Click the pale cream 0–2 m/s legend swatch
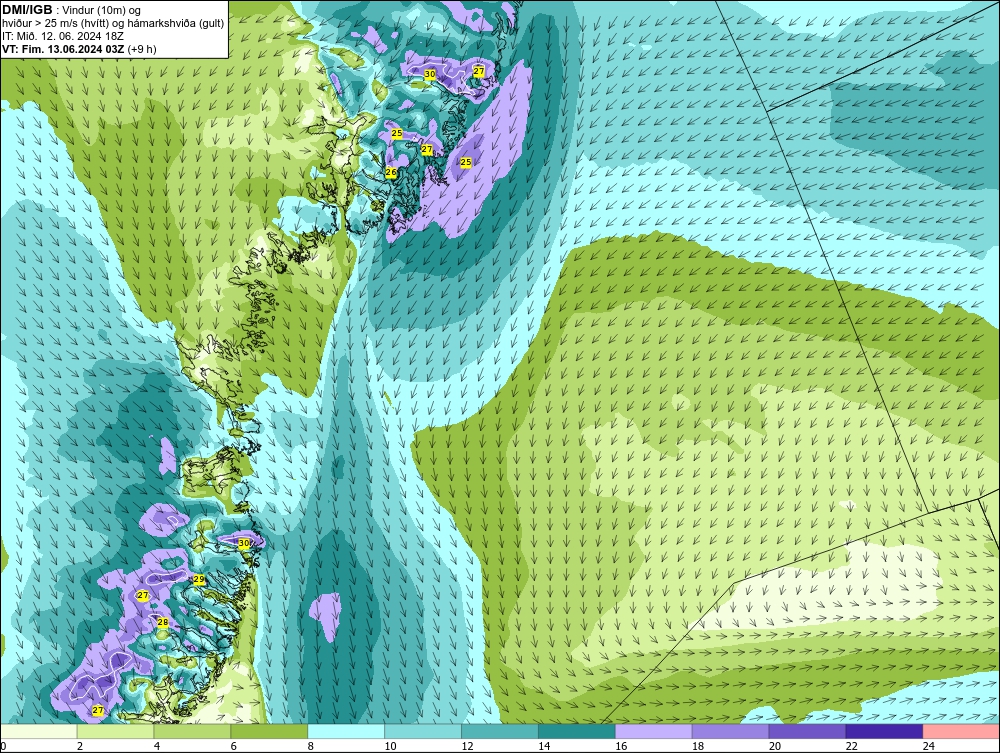Image resolution: width=1000 pixels, height=753 pixels. point(39,731)
